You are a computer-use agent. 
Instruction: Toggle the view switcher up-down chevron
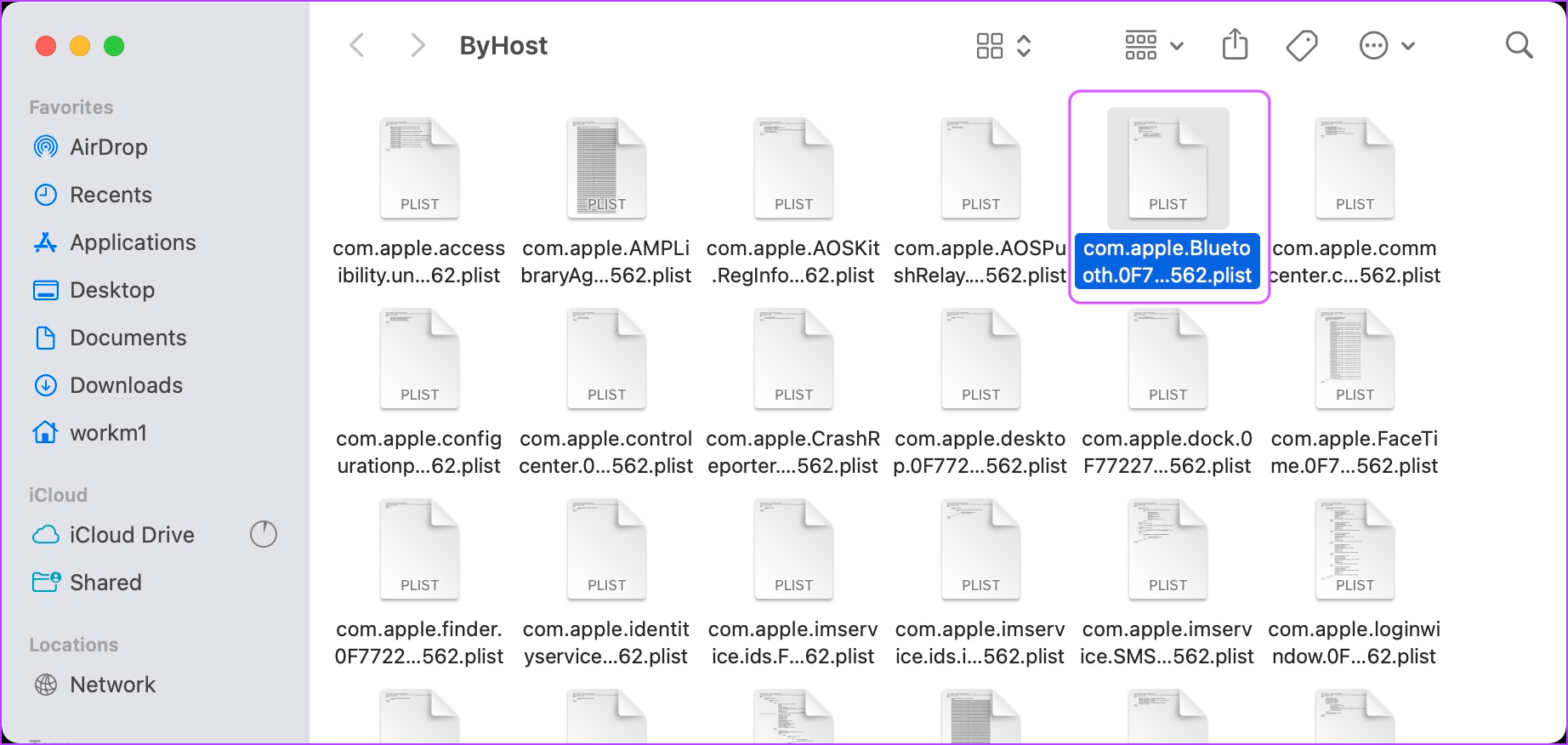pos(1024,46)
